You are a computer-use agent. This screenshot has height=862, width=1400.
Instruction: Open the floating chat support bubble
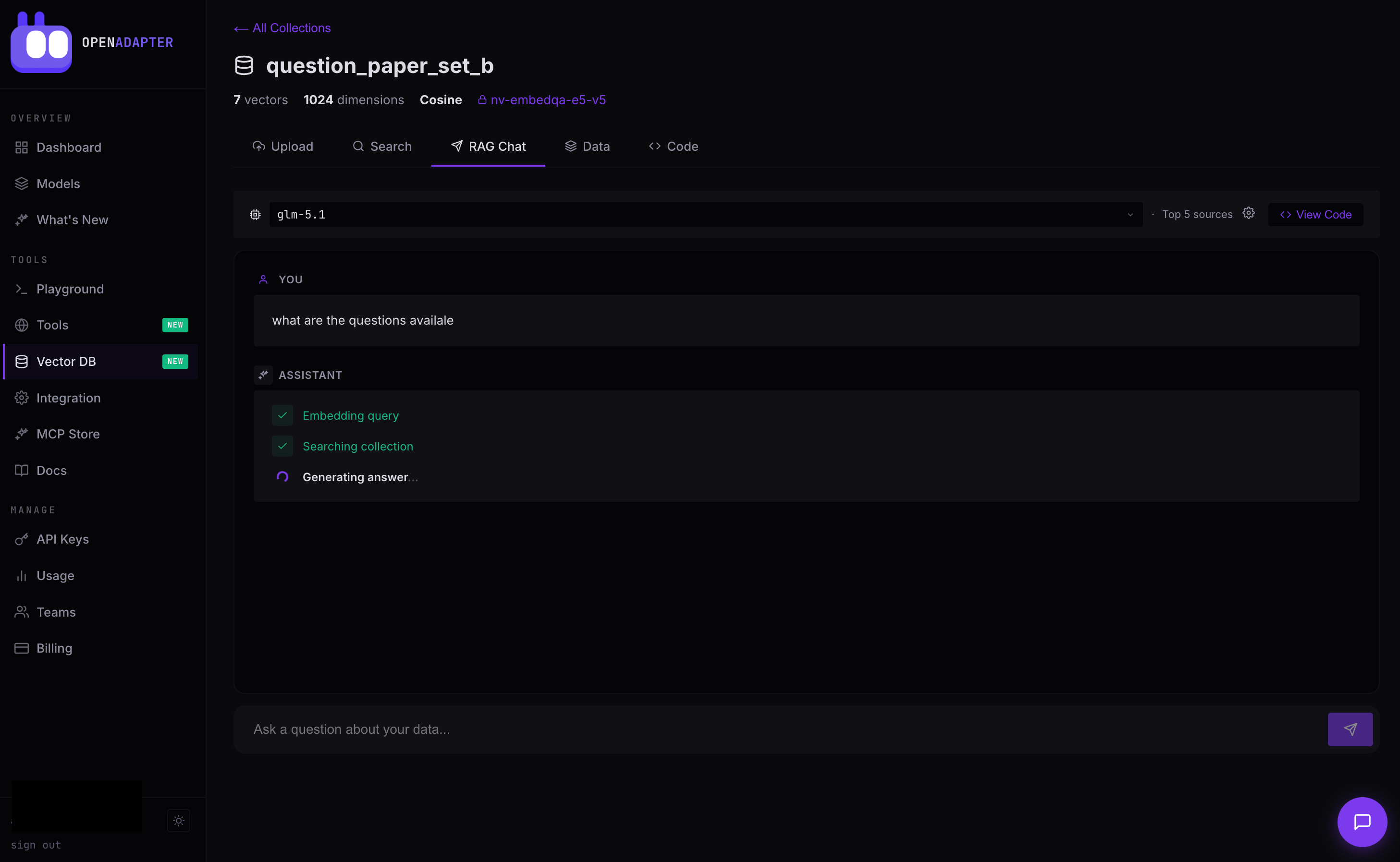[1362, 822]
